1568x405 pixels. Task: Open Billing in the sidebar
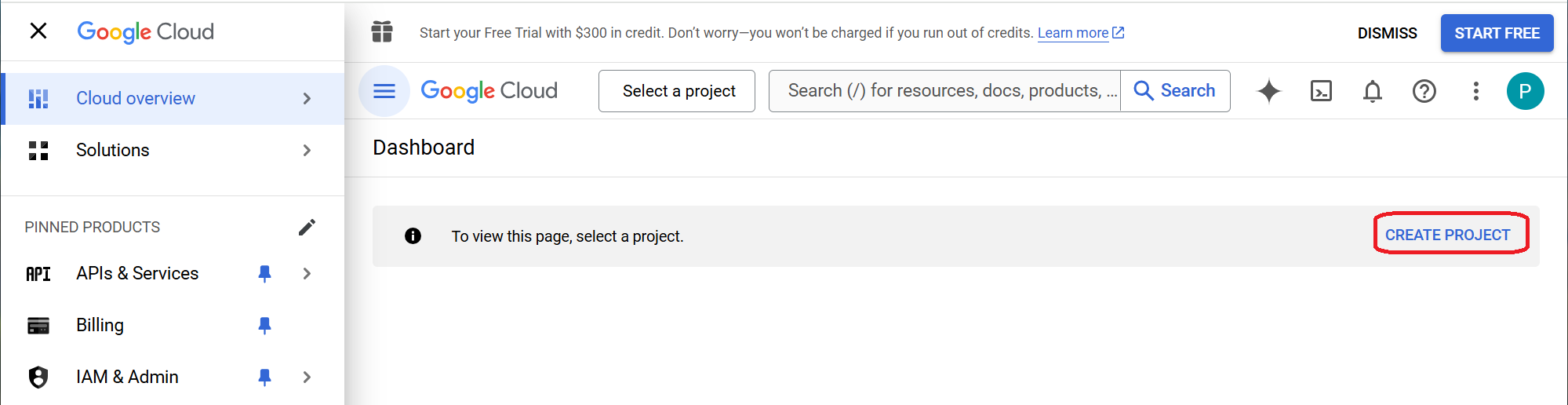[x=100, y=325]
